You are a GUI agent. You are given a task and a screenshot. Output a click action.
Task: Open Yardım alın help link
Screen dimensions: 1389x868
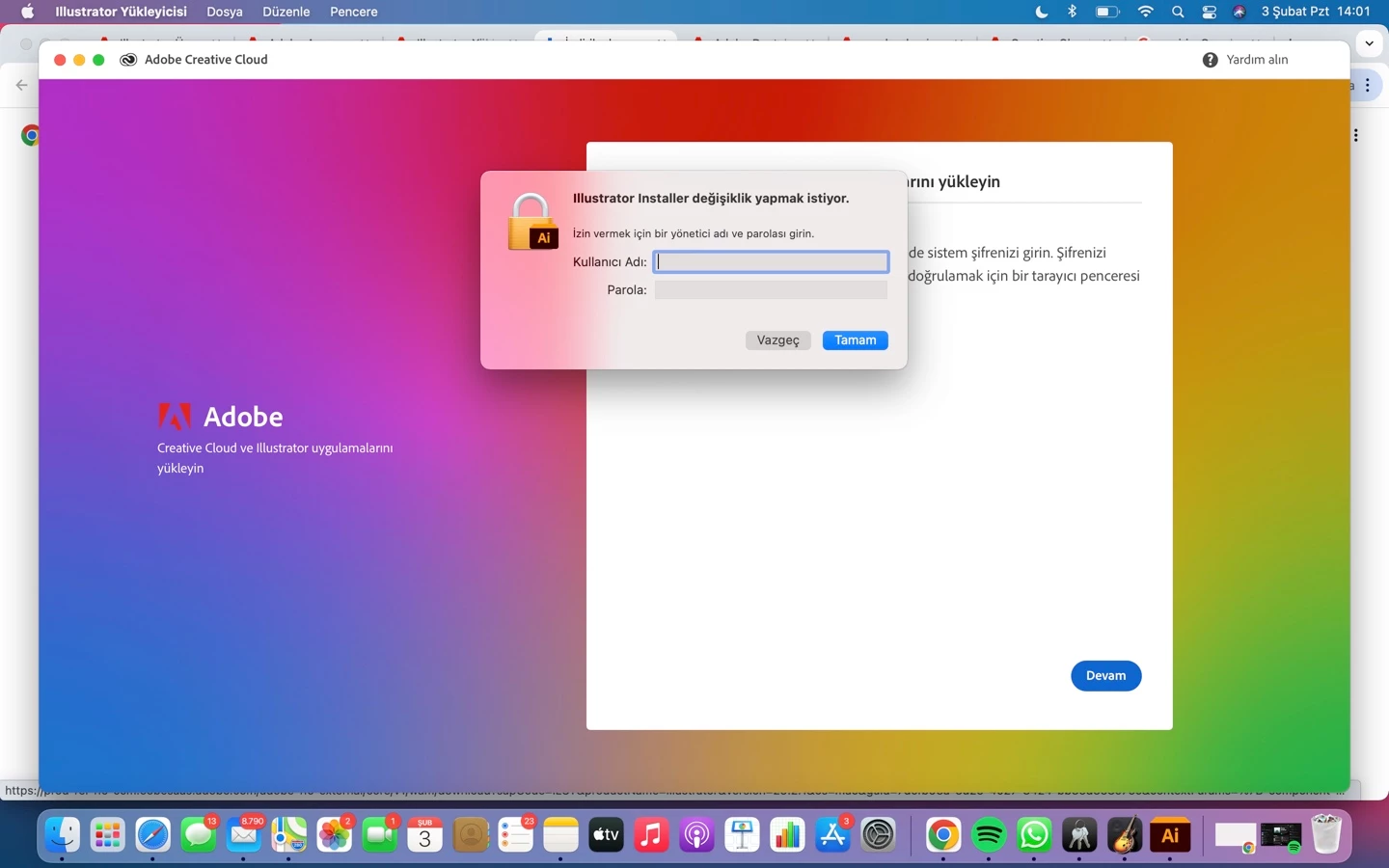[1257, 60]
